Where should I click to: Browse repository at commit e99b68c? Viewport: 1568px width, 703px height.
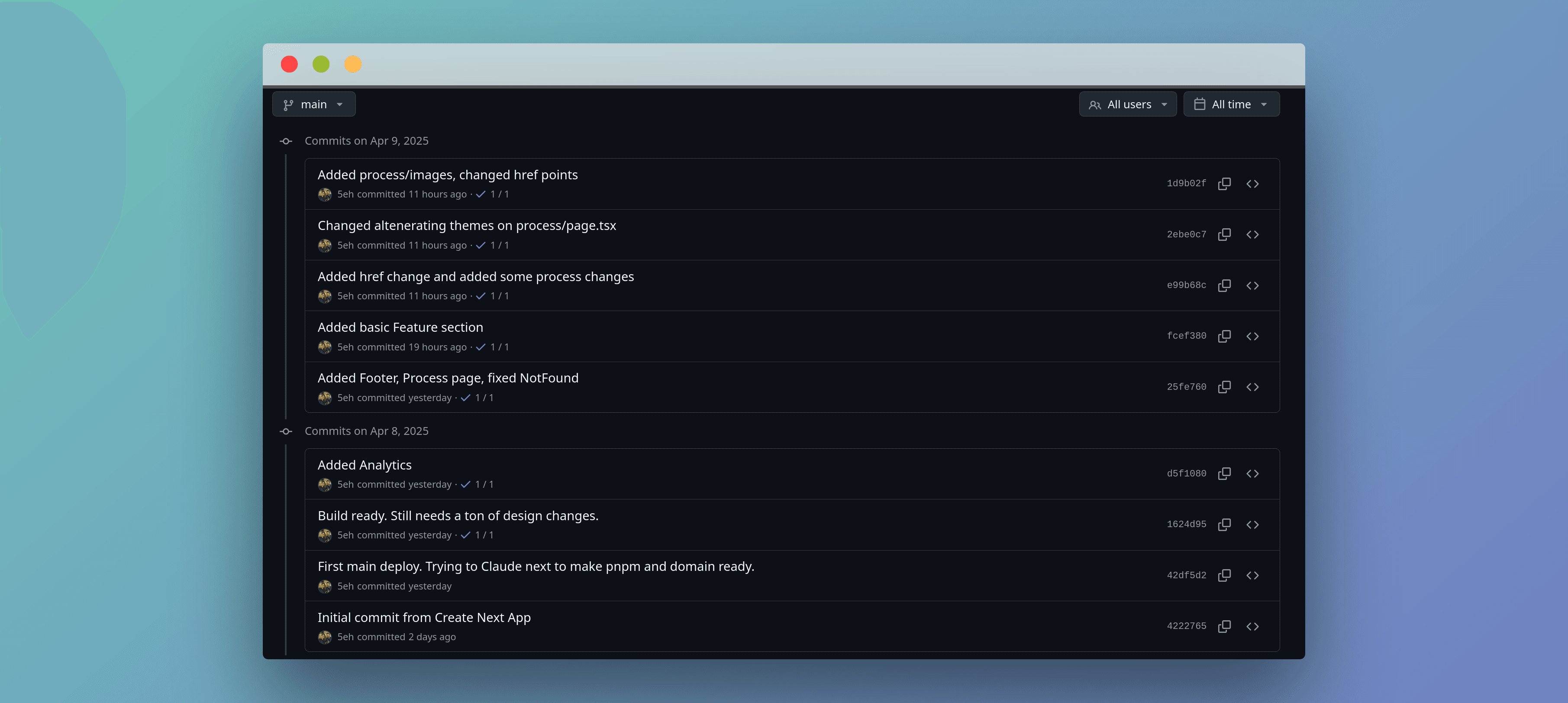1252,285
